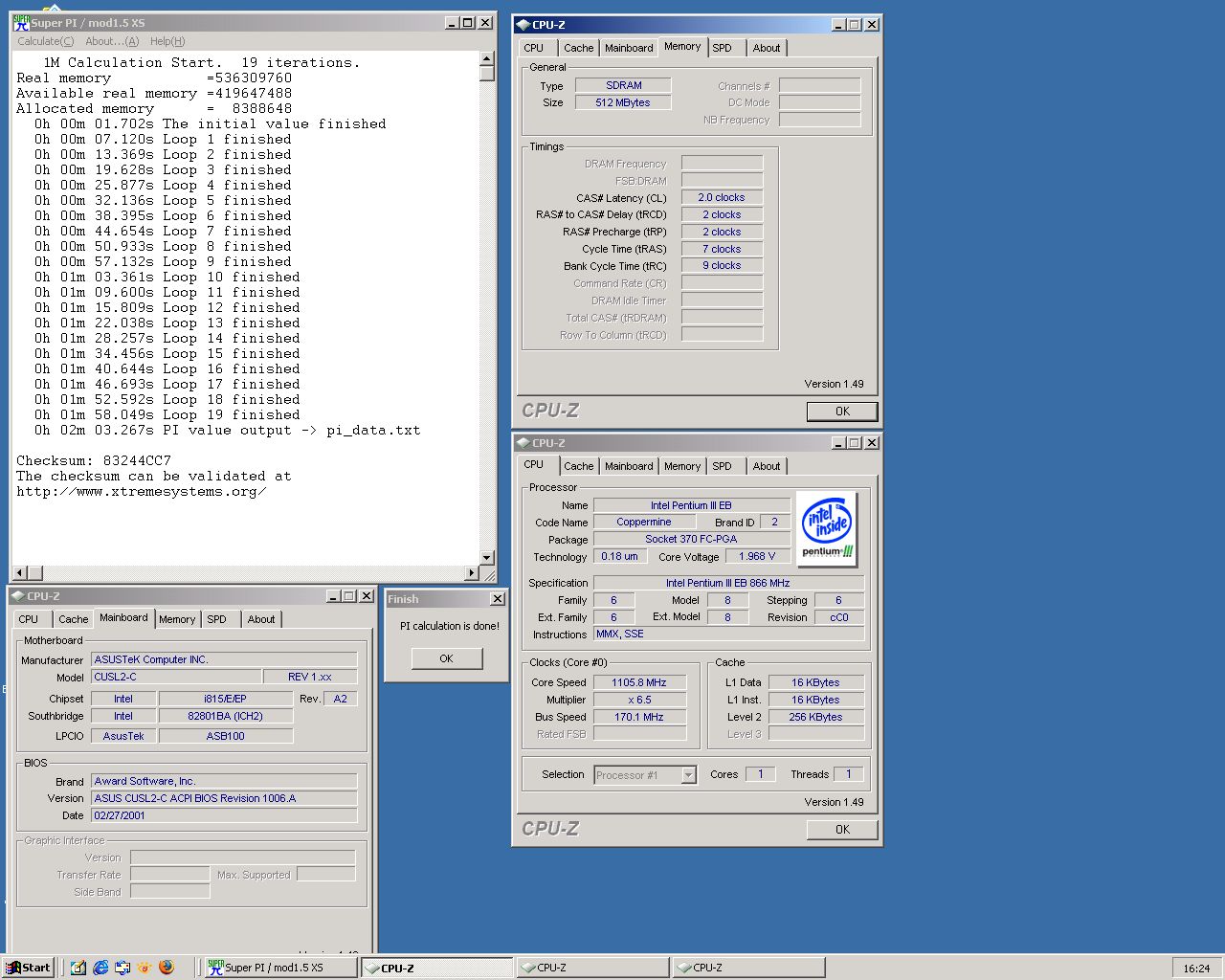Click the system clock showing 16:24
The height and width of the screenshot is (980, 1225).
click(x=1196, y=969)
